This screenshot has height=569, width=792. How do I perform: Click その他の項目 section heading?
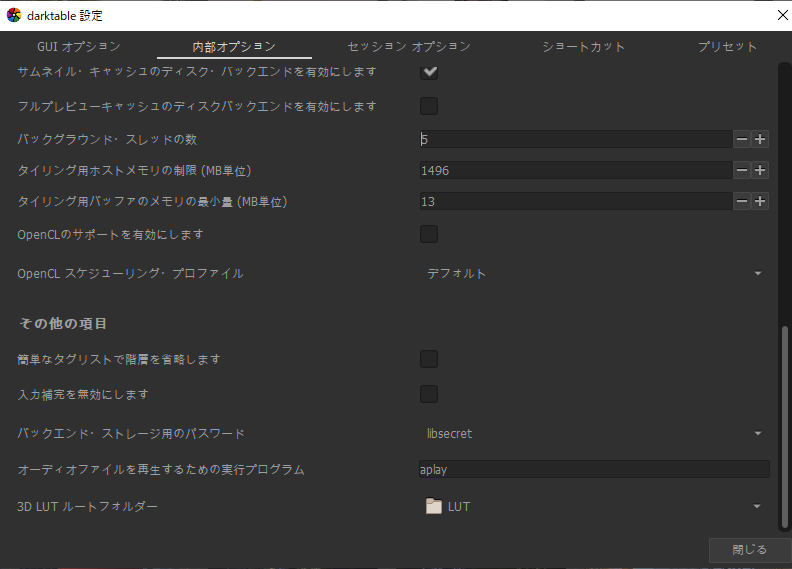click(x=63, y=323)
